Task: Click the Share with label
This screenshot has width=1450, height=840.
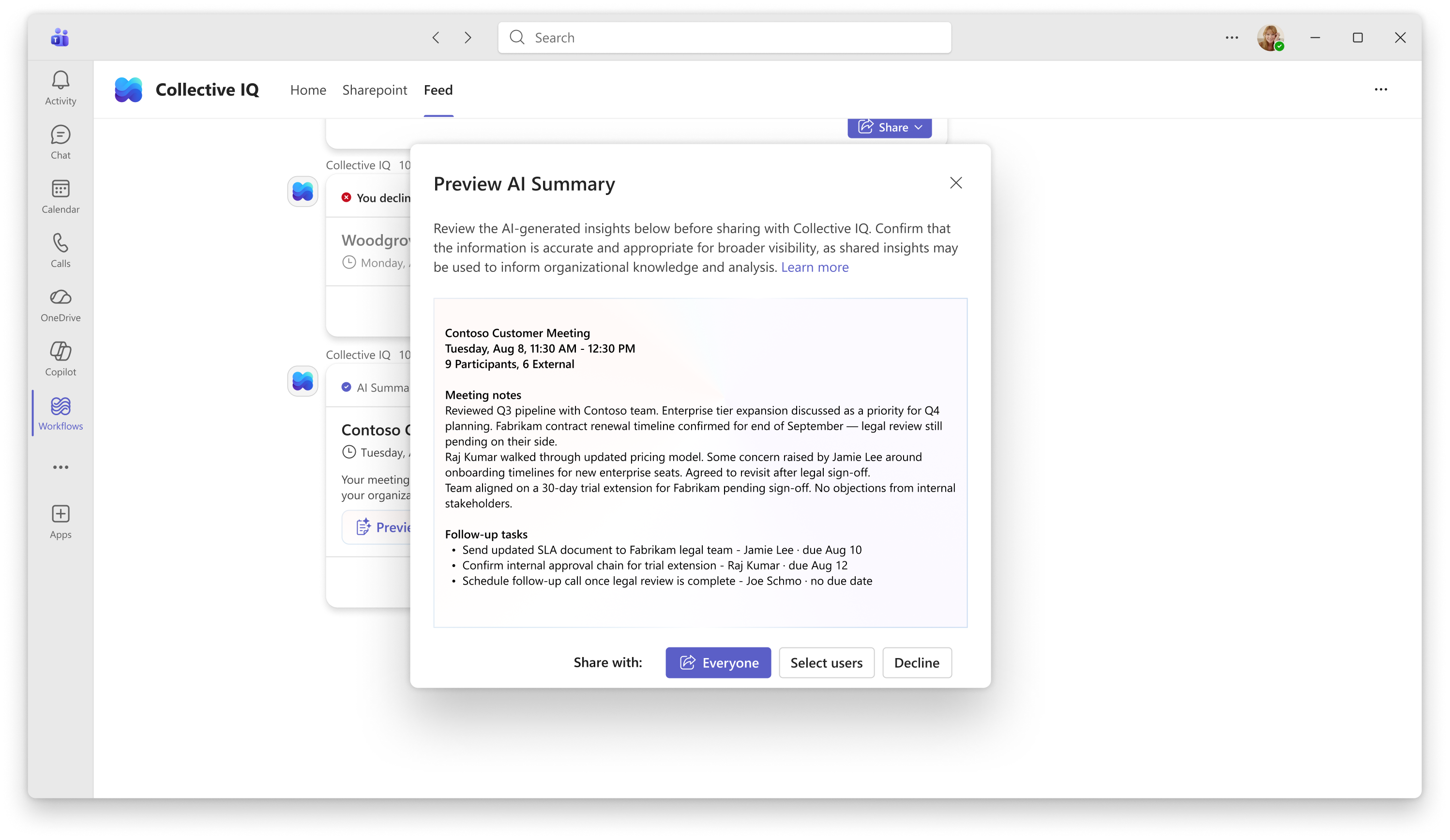Action: [x=607, y=663]
